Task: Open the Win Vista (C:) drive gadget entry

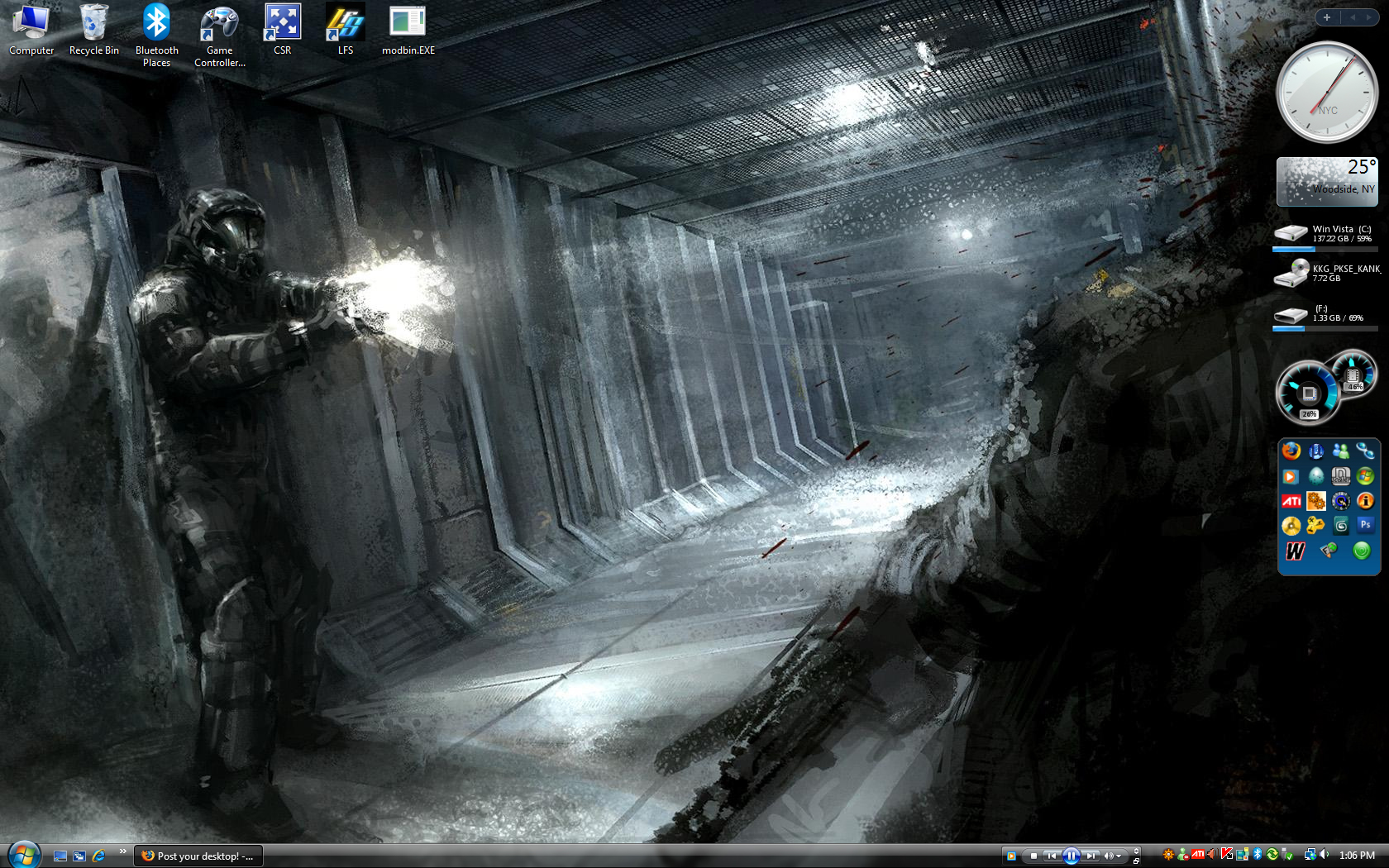Action: (1326, 236)
